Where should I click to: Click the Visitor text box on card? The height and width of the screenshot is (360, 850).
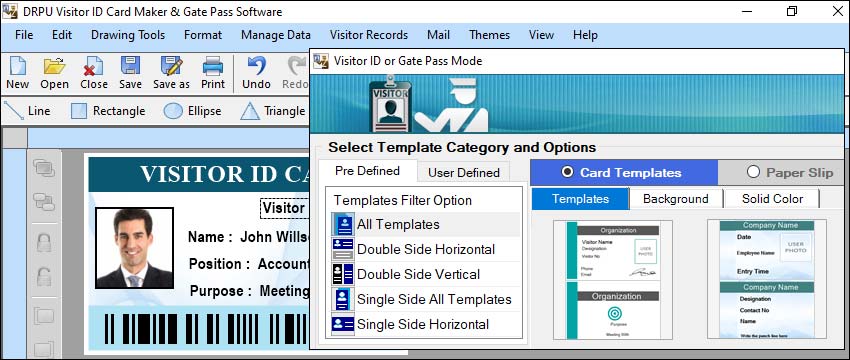point(285,208)
